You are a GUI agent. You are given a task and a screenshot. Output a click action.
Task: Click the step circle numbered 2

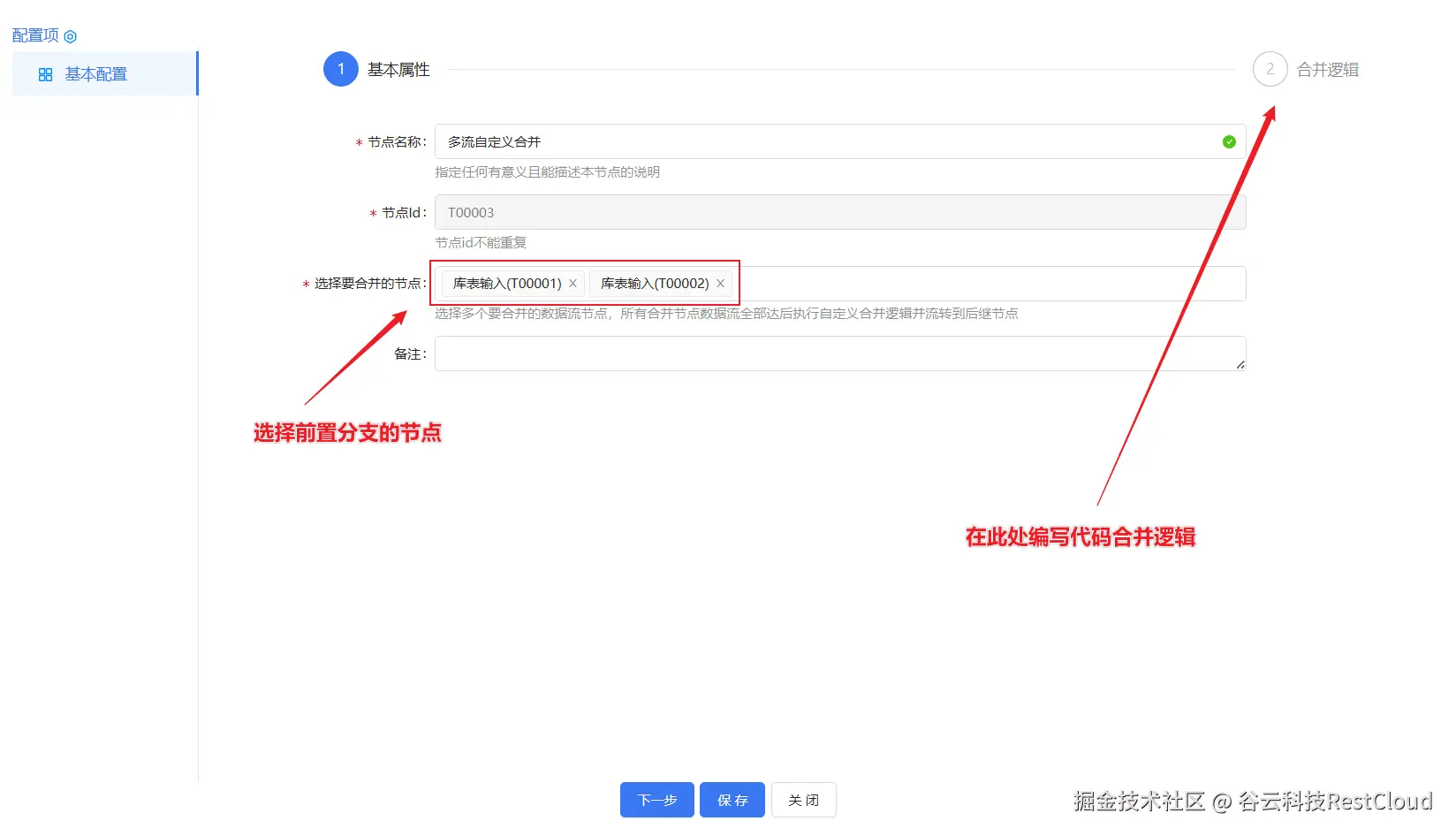[1270, 69]
